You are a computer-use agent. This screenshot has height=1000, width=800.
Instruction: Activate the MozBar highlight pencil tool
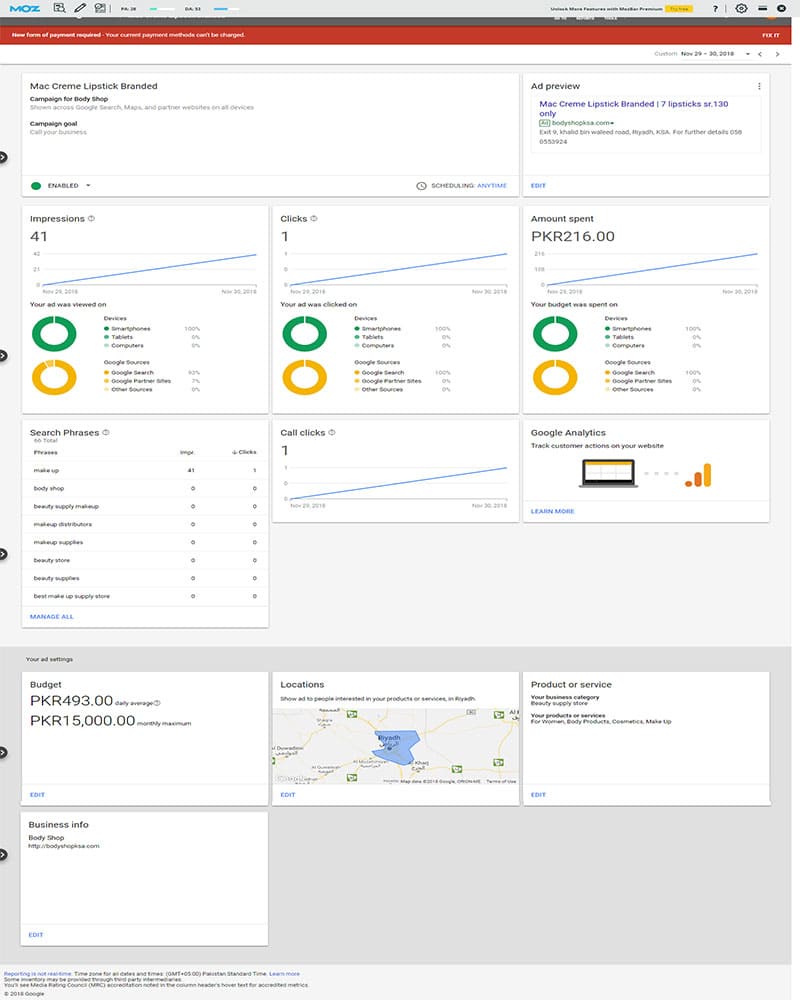pyautogui.click(x=80, y=8)
